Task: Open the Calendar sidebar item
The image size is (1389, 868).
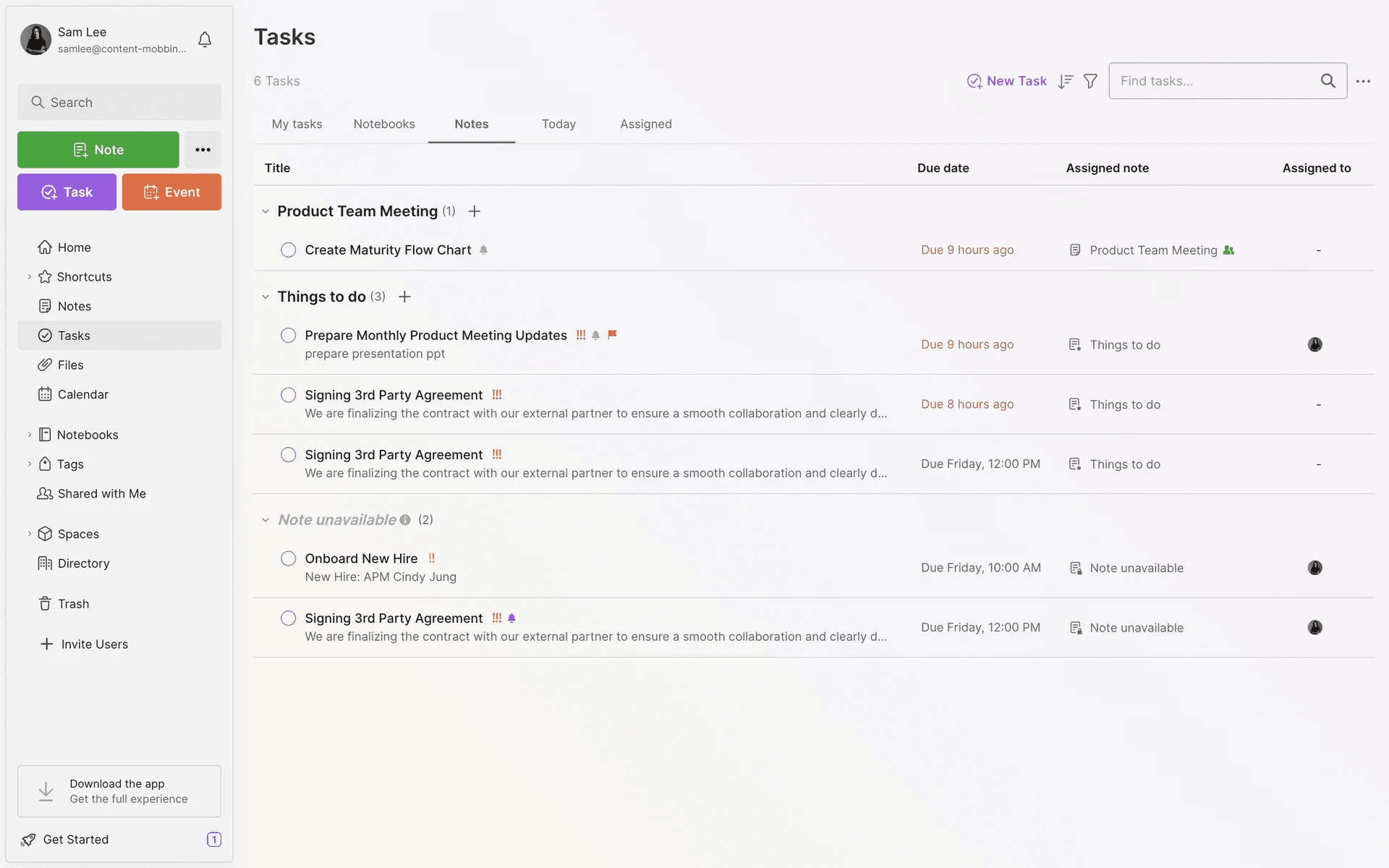Action: point(82,394)
